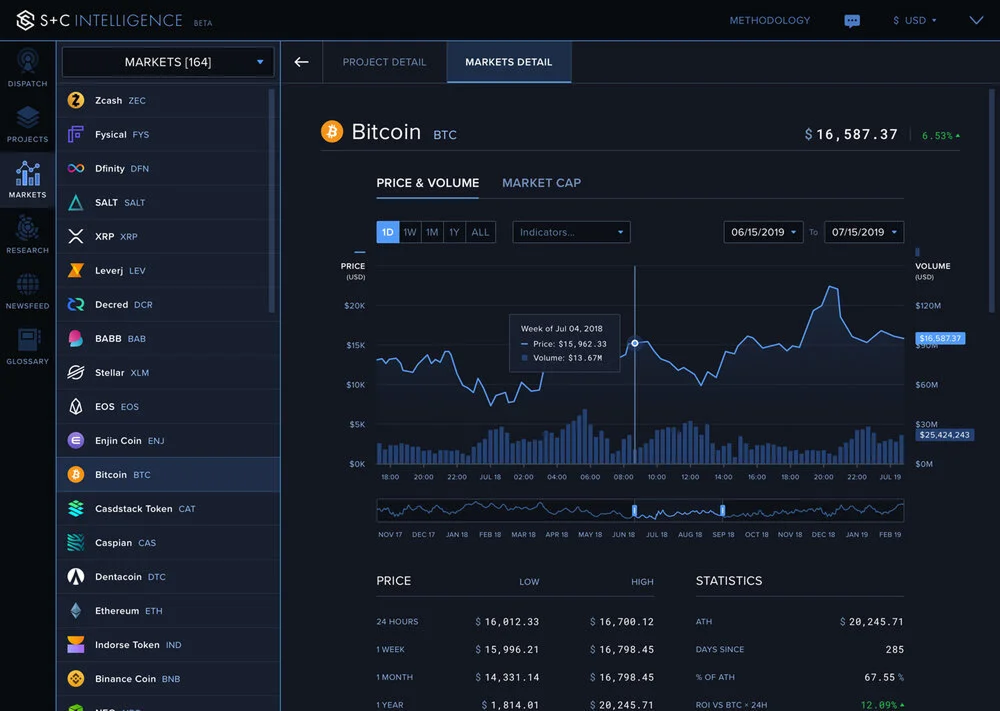The image size is (1000, 711).
Task: Open the 07/15/2019 end date dropdown
Action: pos(864,232)
